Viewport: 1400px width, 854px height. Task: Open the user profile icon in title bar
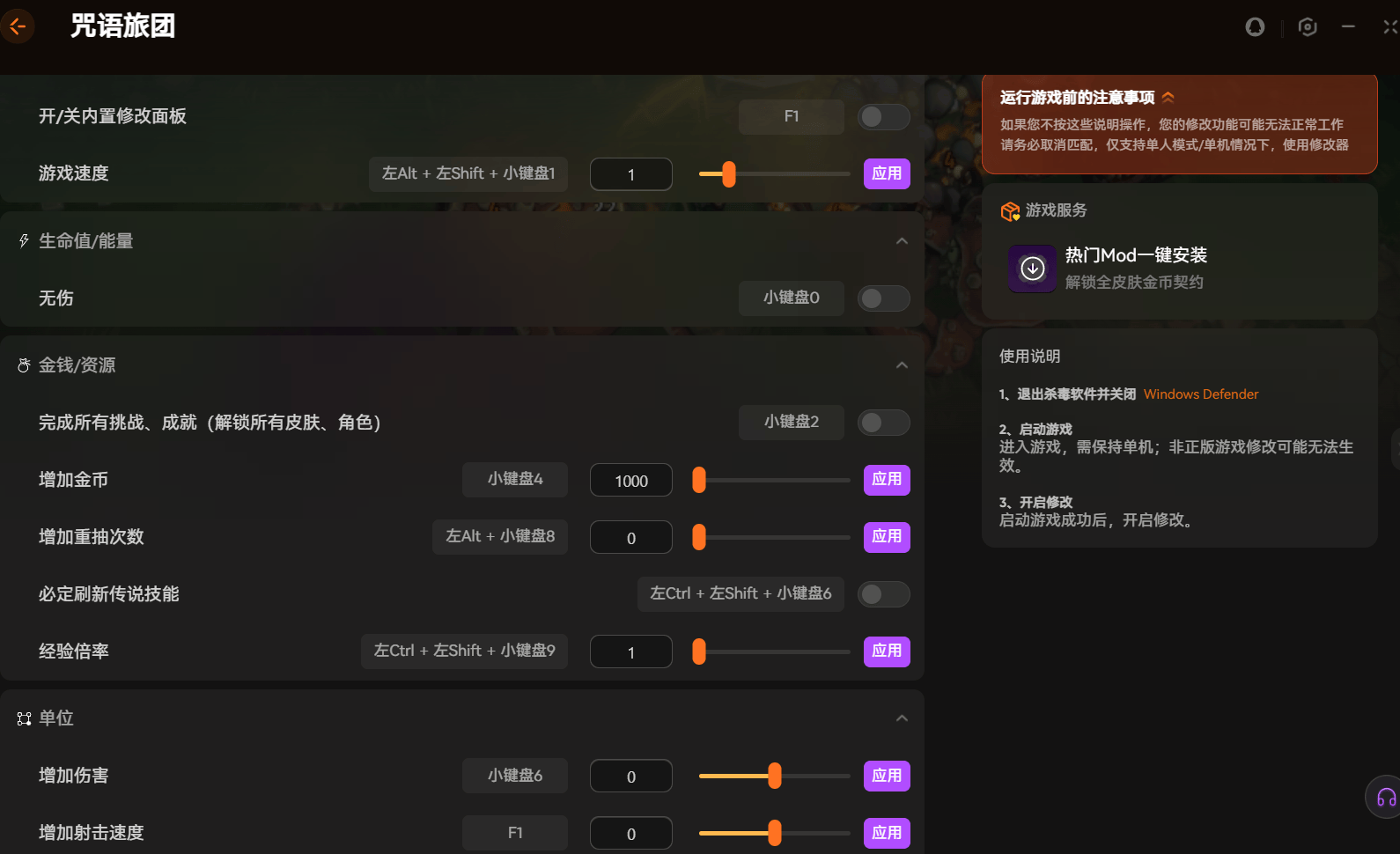(x=1255, y=27)
